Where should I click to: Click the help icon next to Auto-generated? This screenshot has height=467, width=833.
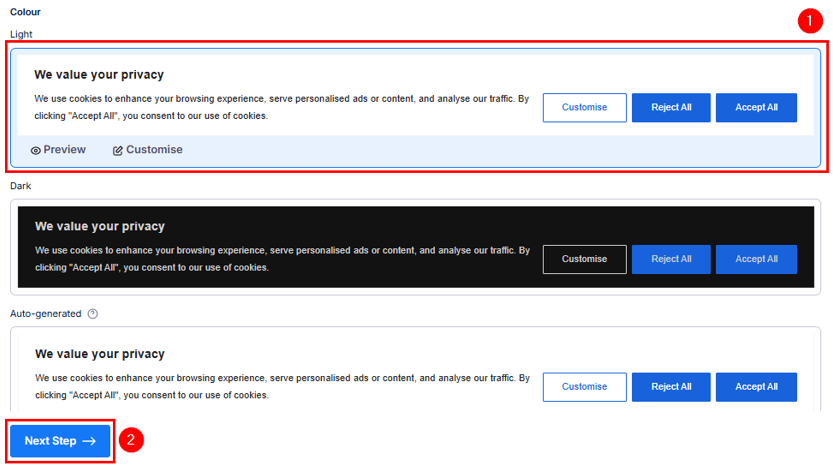[x=93, y=314]
